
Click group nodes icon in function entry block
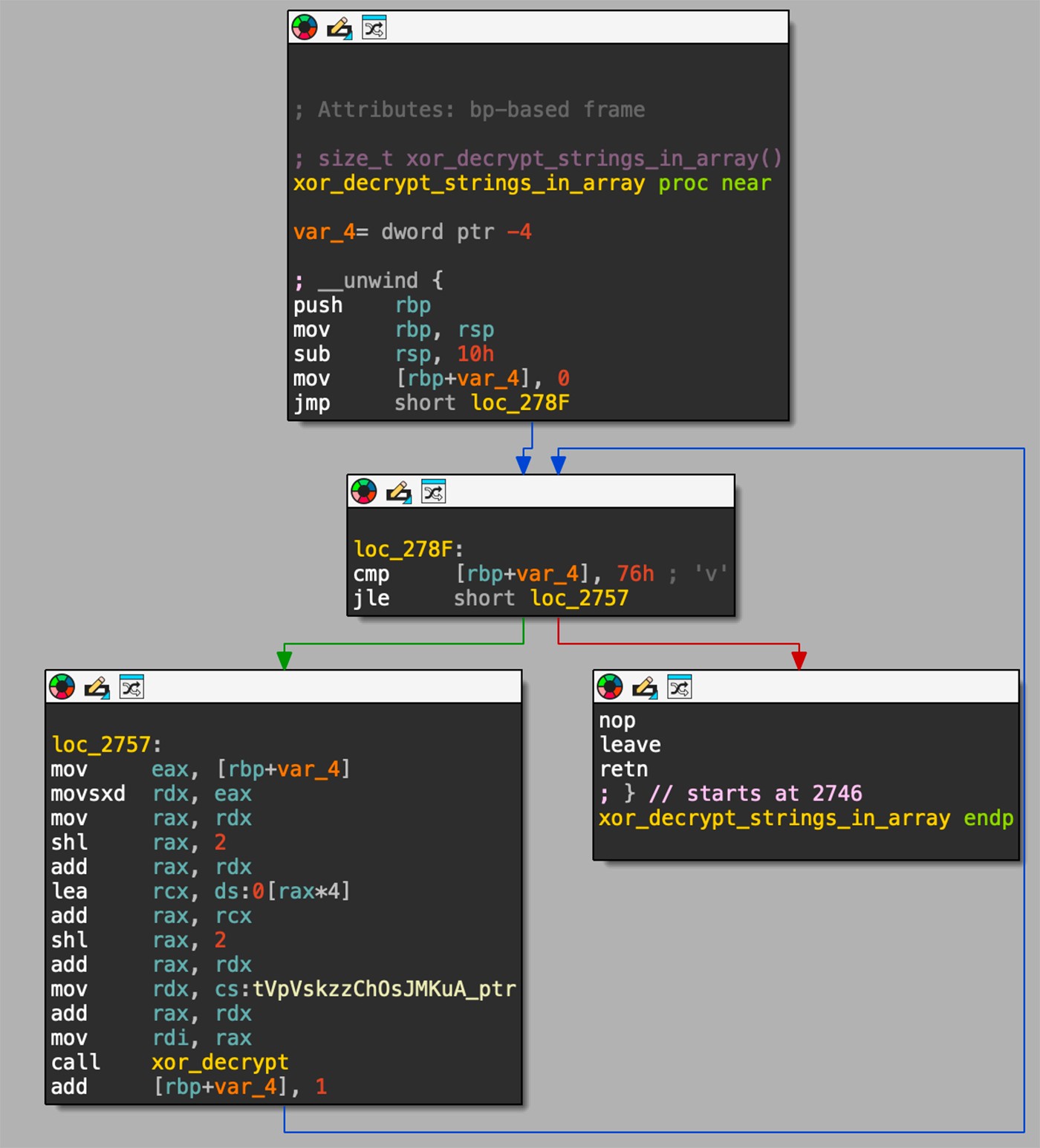[x=374, y=27]
